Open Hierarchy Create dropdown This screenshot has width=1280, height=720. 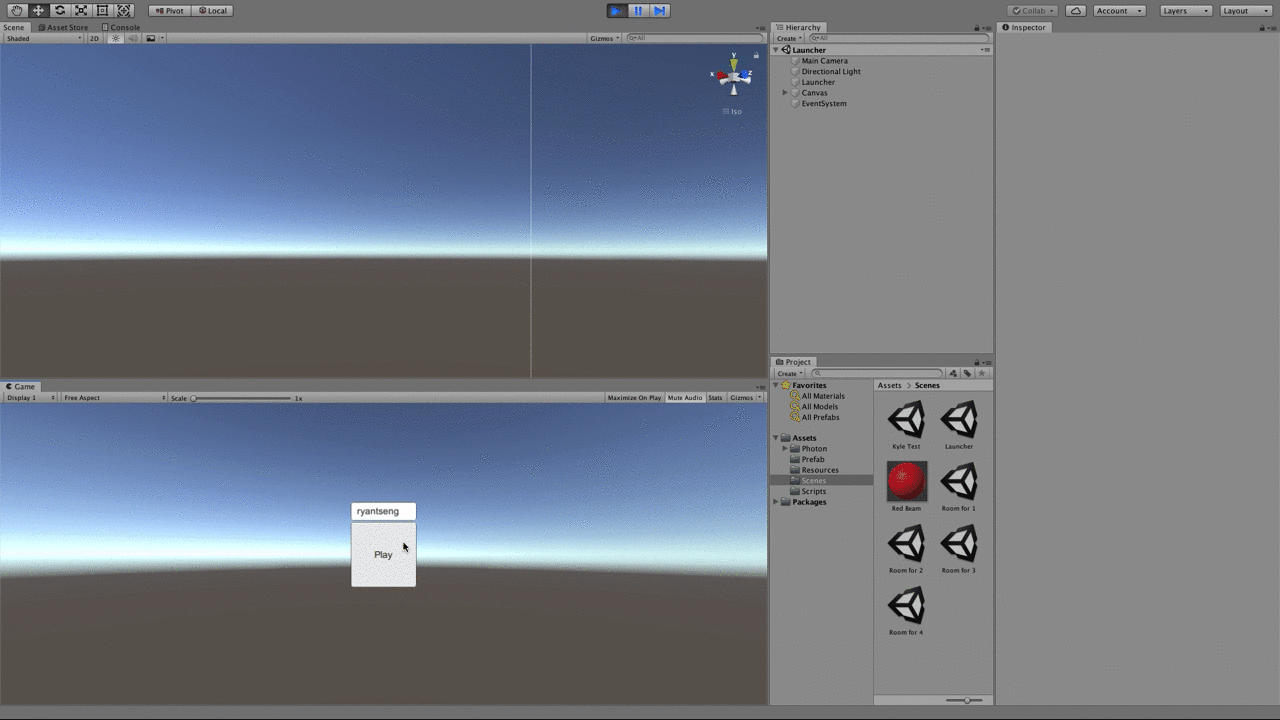[788, 38]
